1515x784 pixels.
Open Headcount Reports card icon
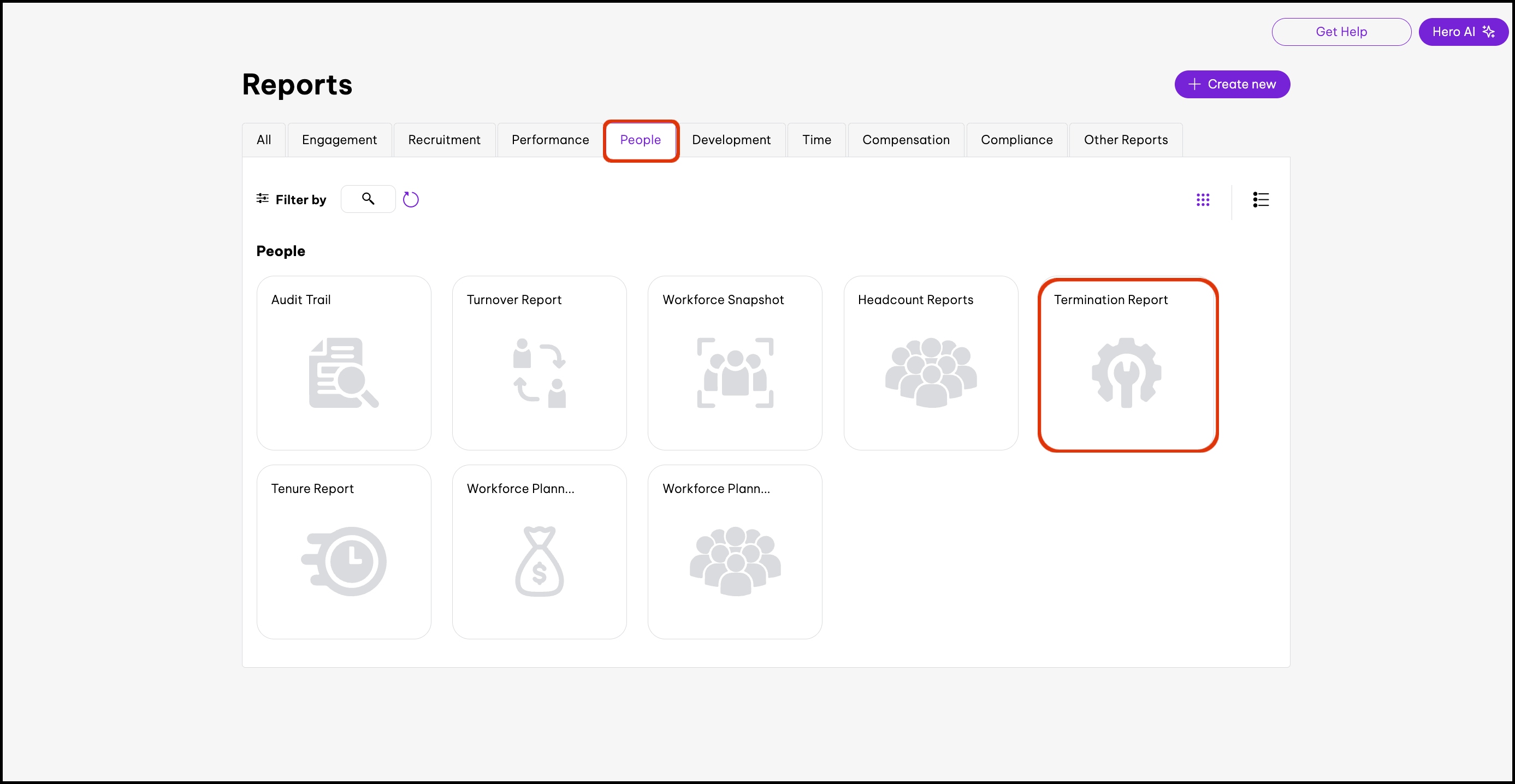pyautogui.click(x=931, y=372)
